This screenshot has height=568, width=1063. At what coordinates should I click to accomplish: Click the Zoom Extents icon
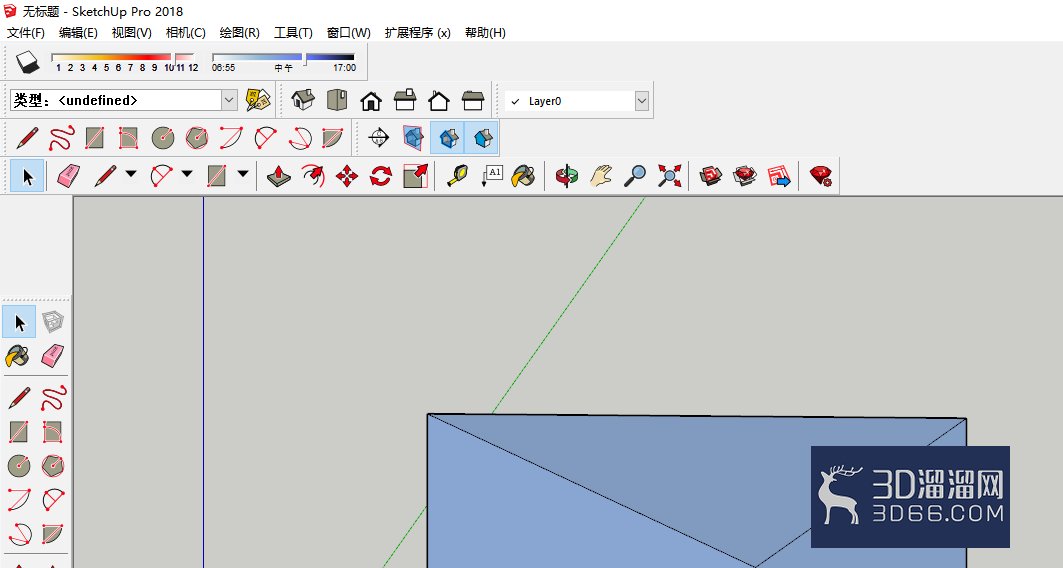tap(669, 176)
